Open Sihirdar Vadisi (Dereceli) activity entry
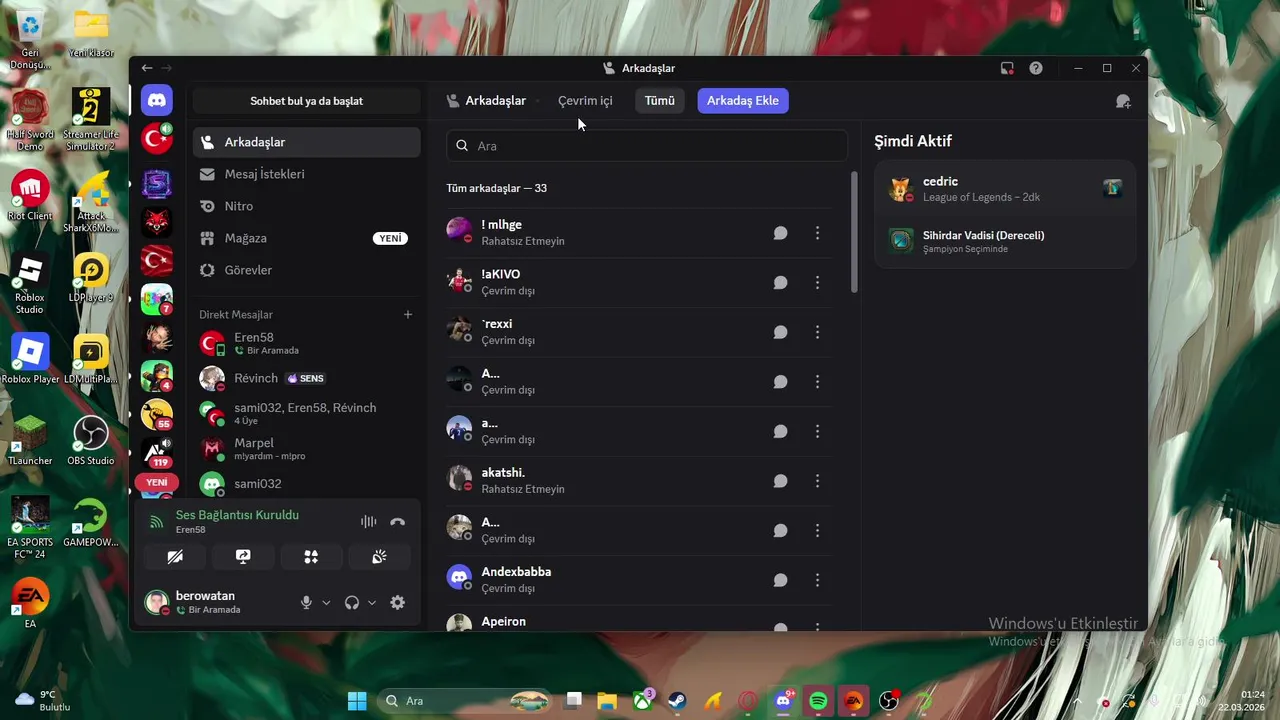 1005,241
